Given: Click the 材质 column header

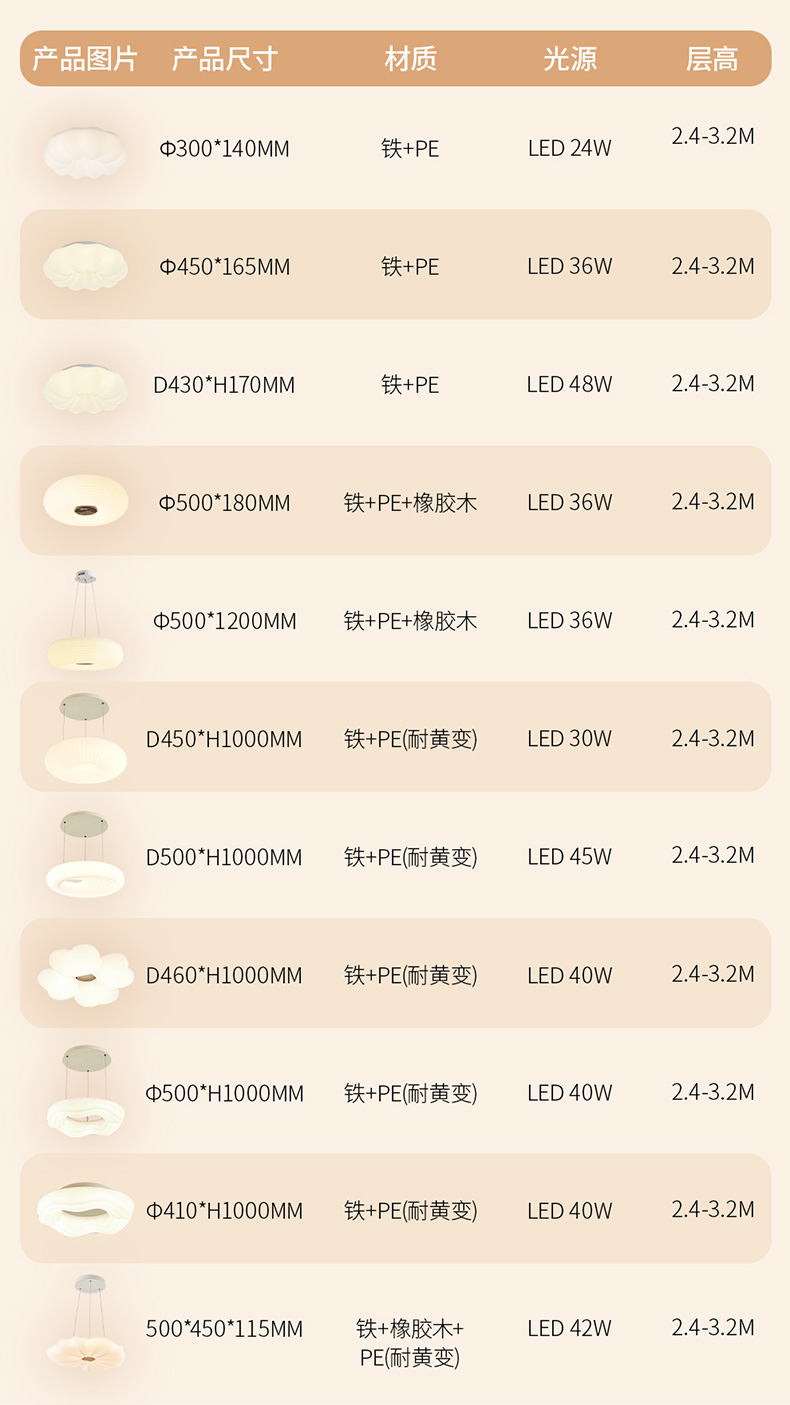Looking at the screenshot, I should [x=411, y=59].
